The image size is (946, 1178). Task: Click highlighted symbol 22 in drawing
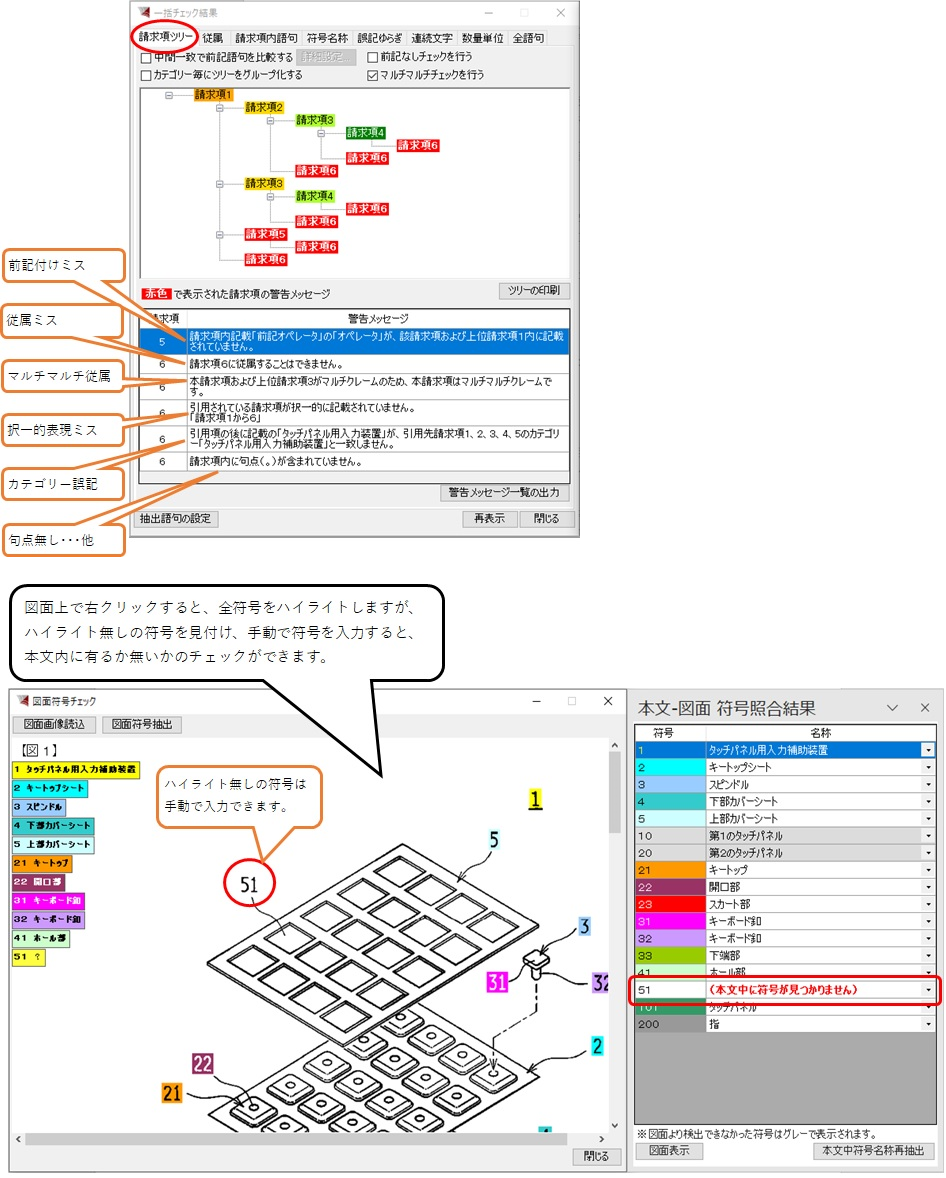coord(203,1064)
